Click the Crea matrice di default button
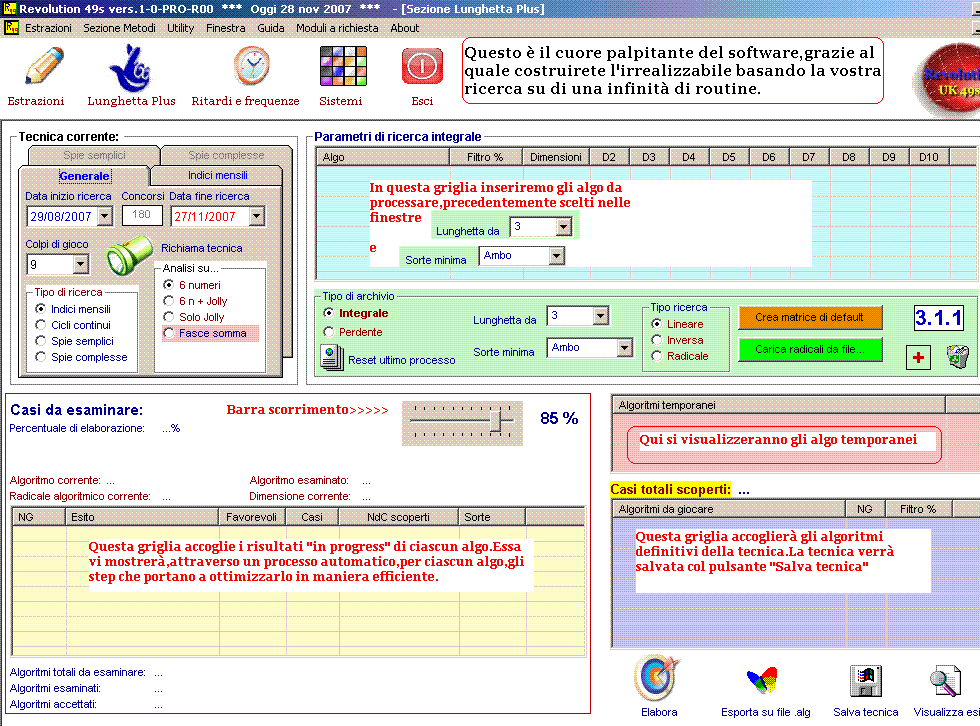This screenshot has height=726, width=980. point(809,317)
